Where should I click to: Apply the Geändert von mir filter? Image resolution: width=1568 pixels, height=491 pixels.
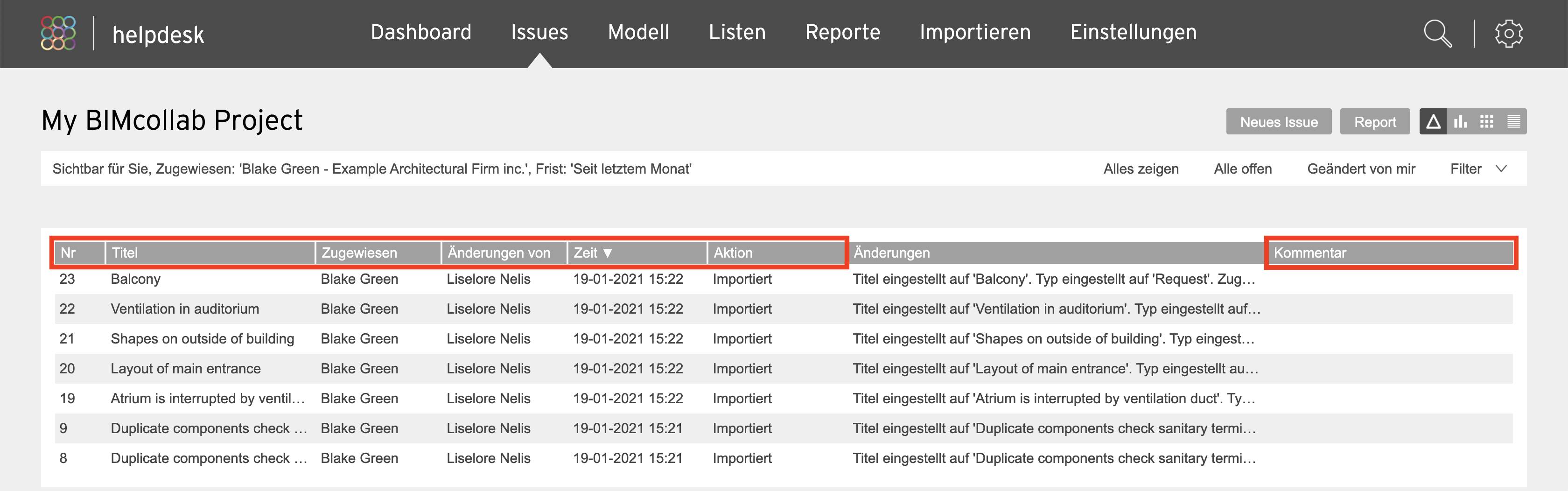pyautogui.click(x=1361, y=168)
